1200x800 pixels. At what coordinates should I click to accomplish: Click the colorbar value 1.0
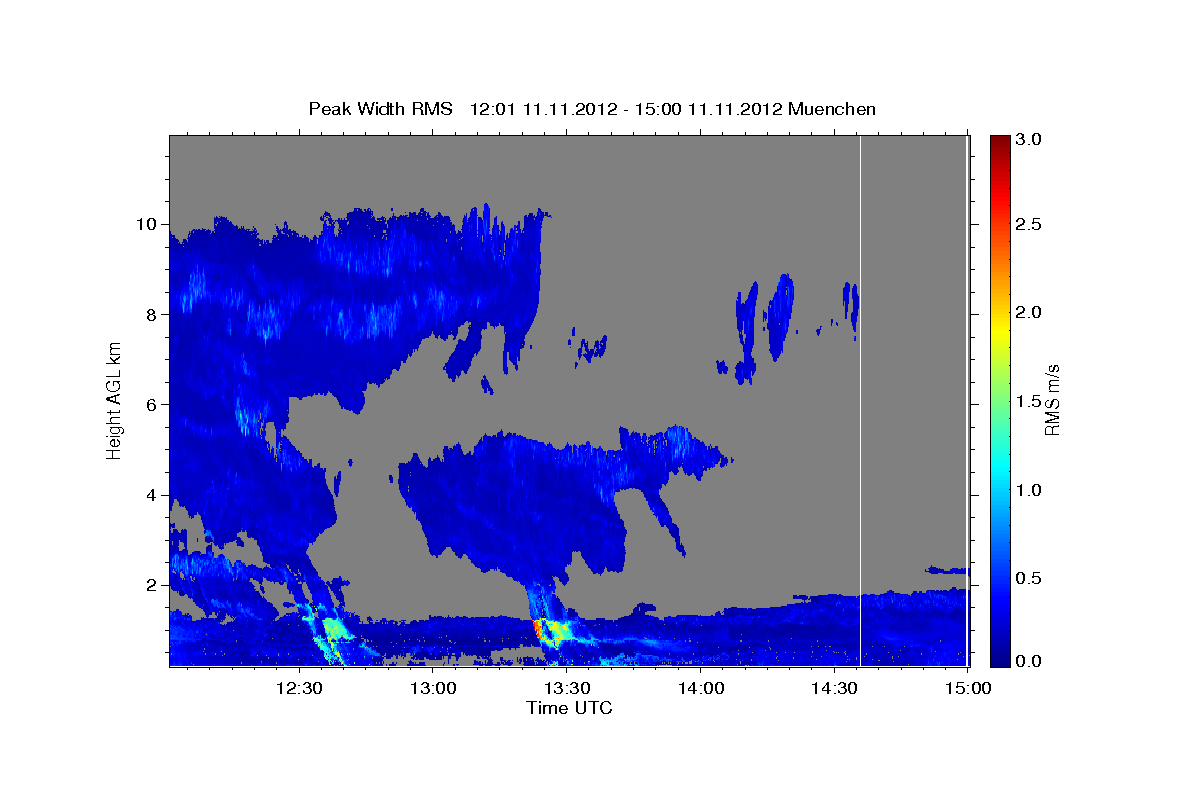[x=1031, y=490]
